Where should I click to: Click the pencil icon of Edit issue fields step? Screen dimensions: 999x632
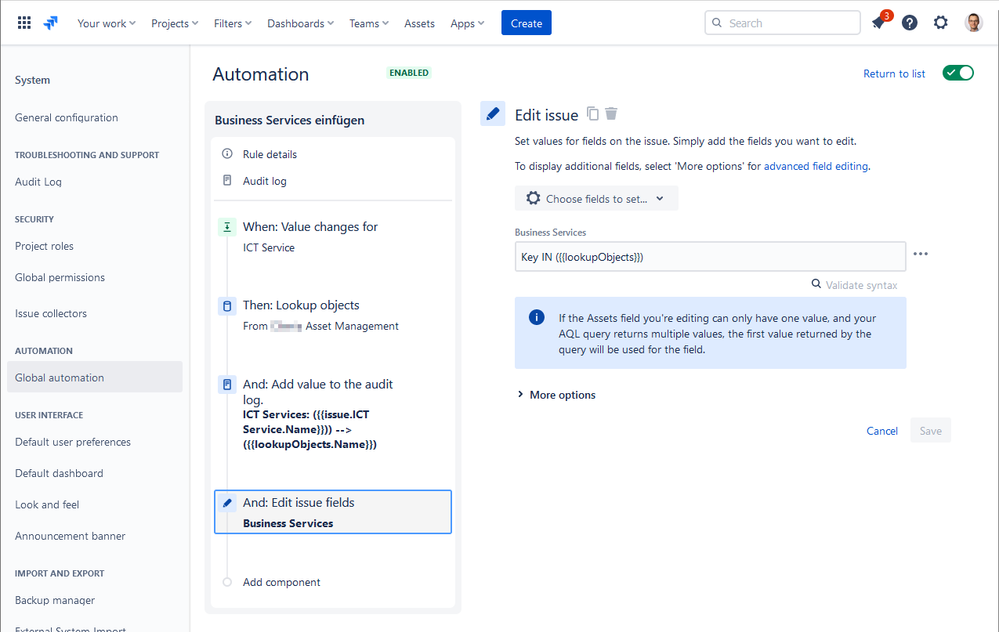pyautogui.click(x=227, y=503)
